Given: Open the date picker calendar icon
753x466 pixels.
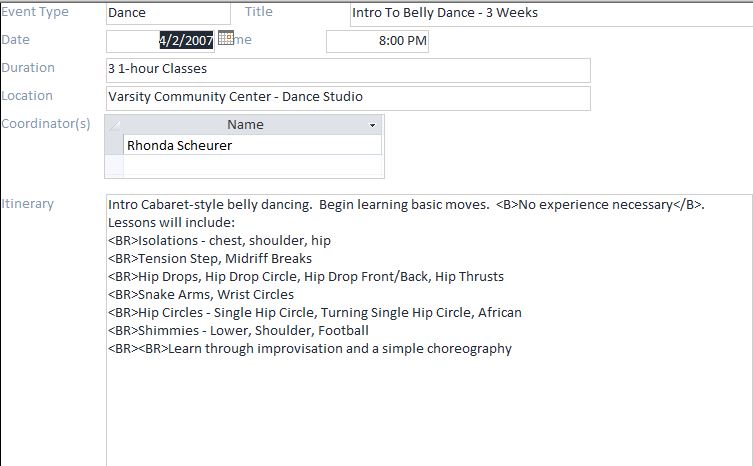Looking at the screenshot, I should (224, 38).
